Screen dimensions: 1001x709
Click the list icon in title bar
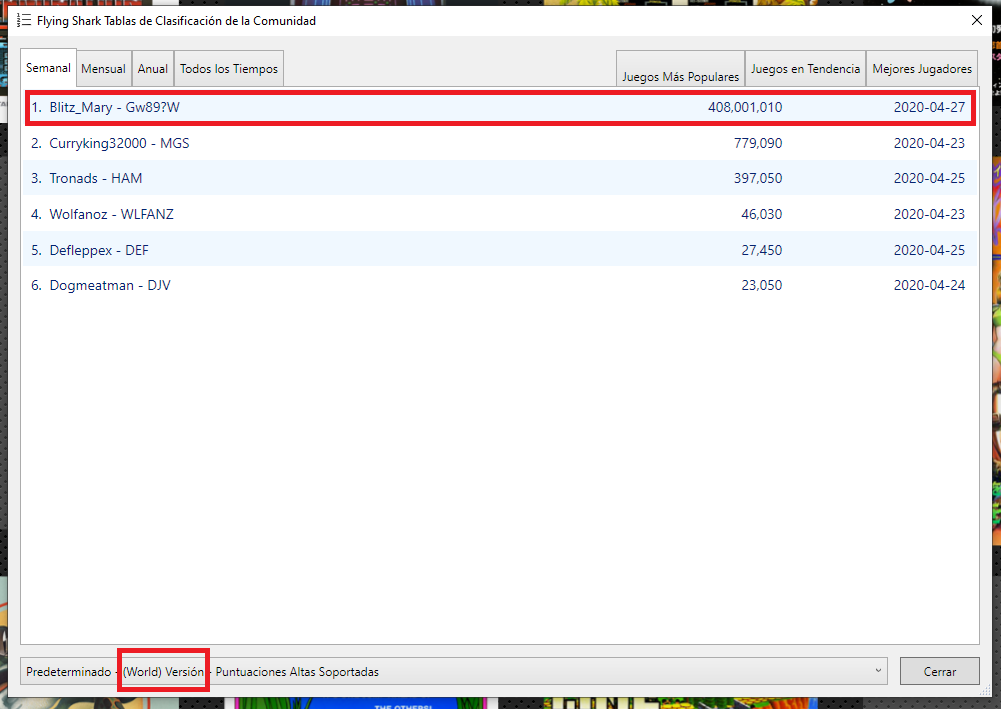click(24, 20)
